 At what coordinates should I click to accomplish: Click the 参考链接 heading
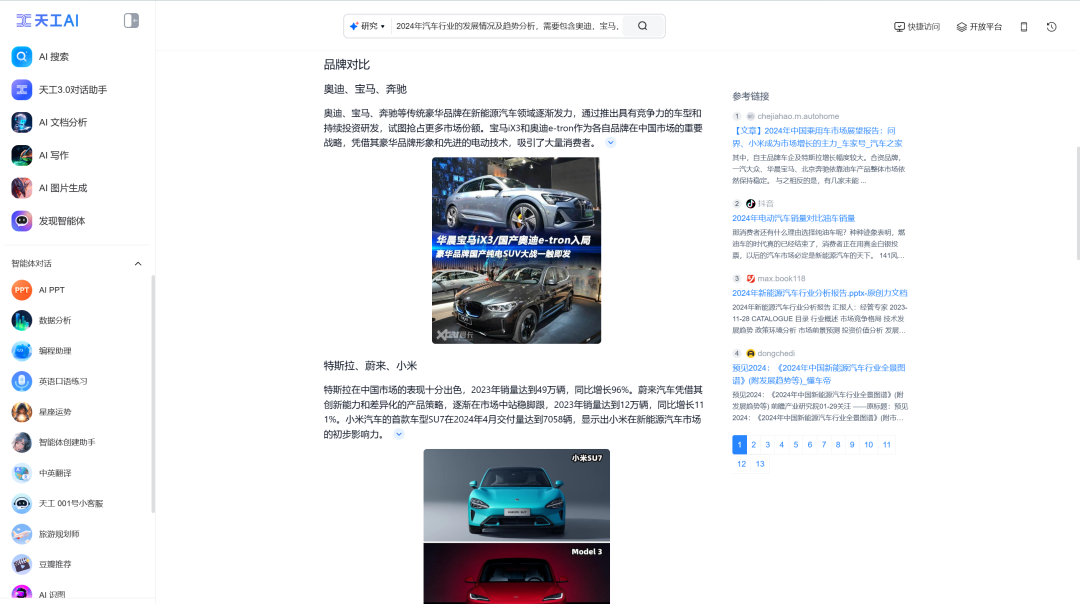751,96
